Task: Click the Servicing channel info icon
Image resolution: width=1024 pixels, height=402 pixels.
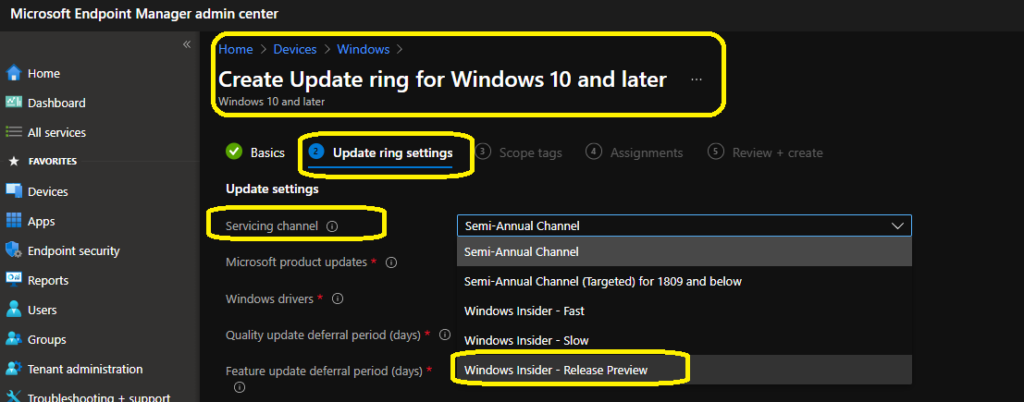Action: click(332, 227)
